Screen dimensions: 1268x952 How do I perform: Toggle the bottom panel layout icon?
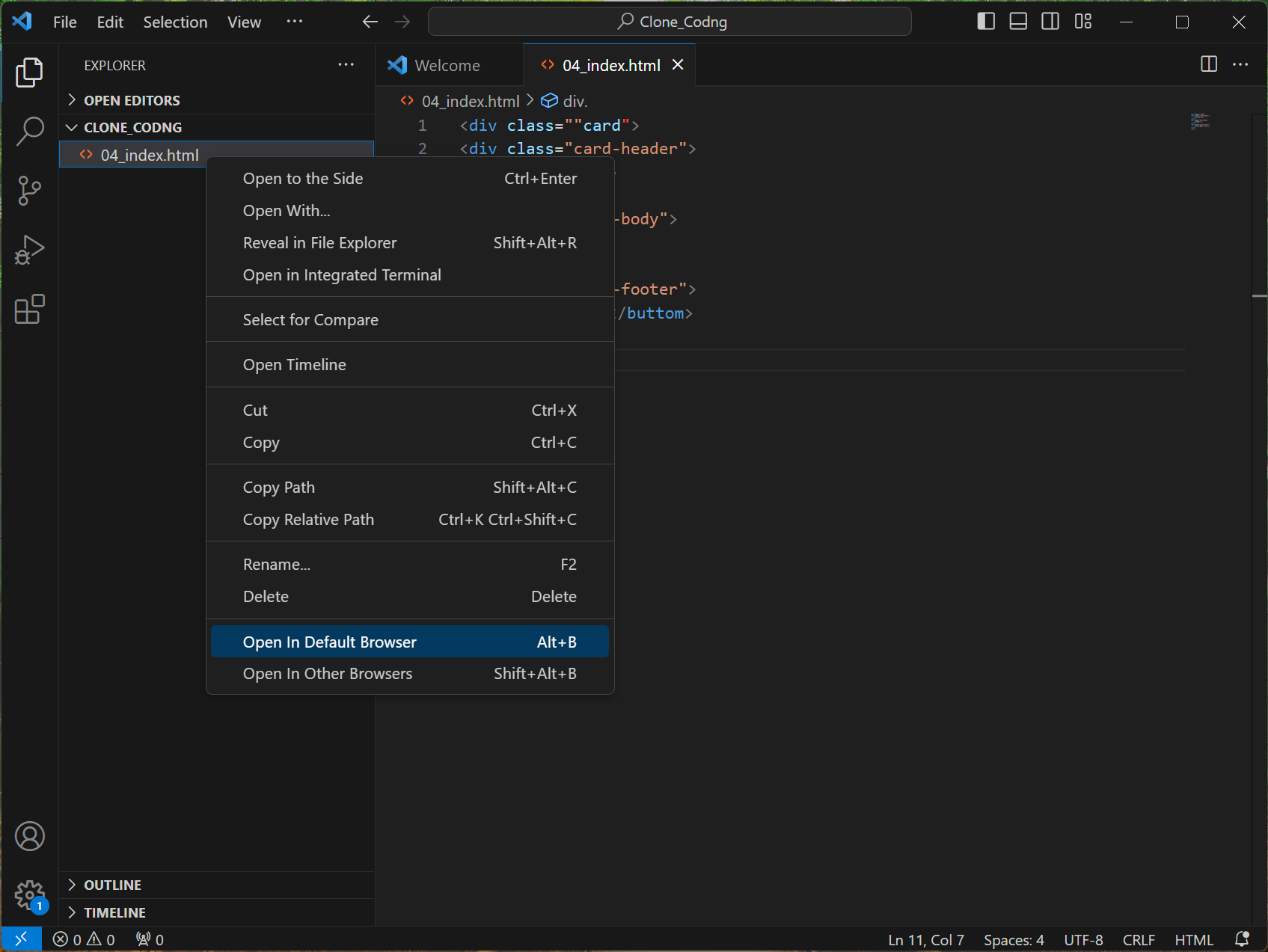point(1018,22)
